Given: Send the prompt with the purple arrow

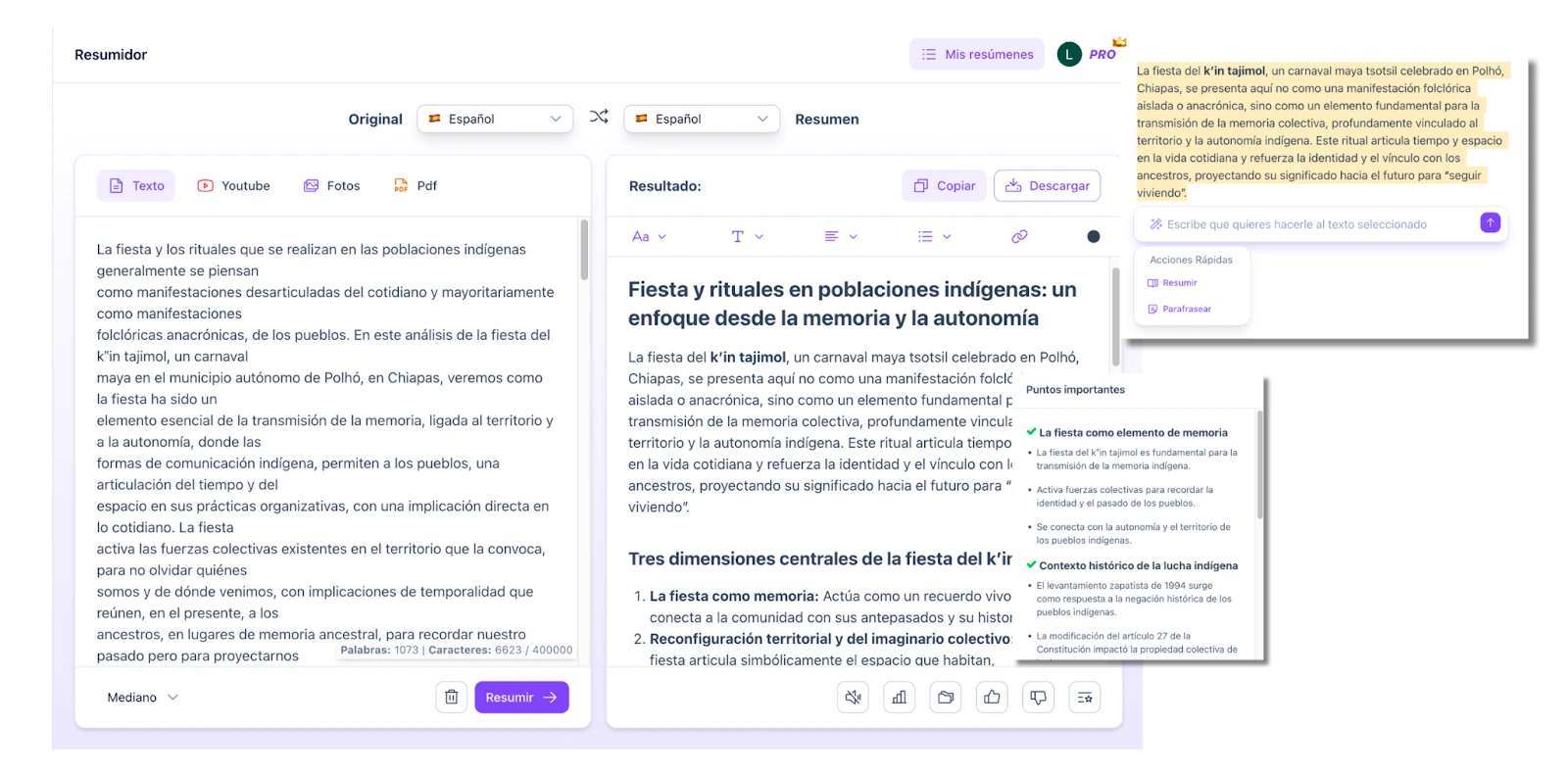Looking at the screenshot, I should coord(1490,222).
